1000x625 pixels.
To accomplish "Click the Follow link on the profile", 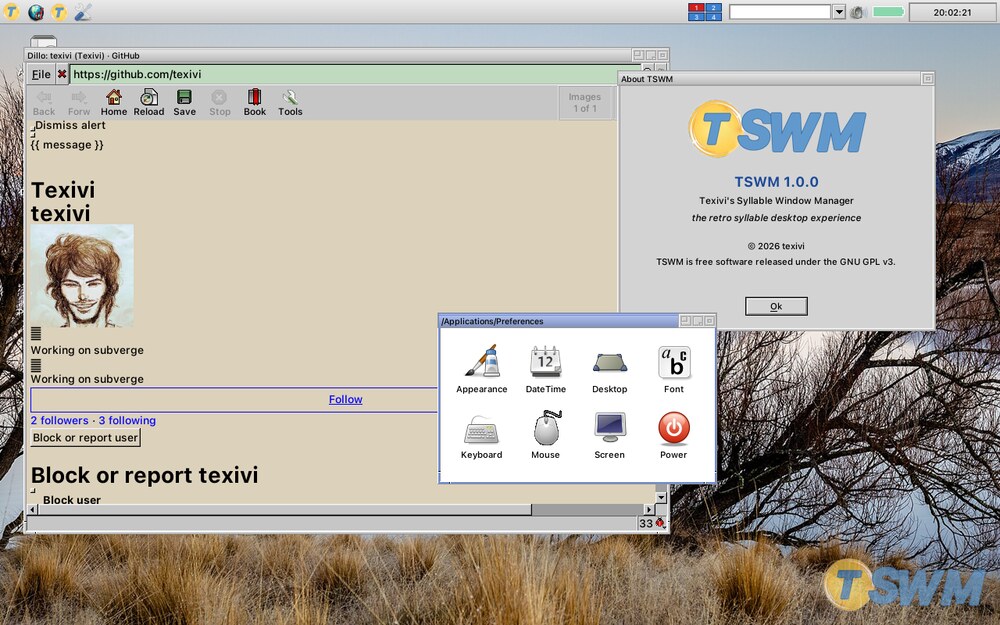I will point(346,399).
